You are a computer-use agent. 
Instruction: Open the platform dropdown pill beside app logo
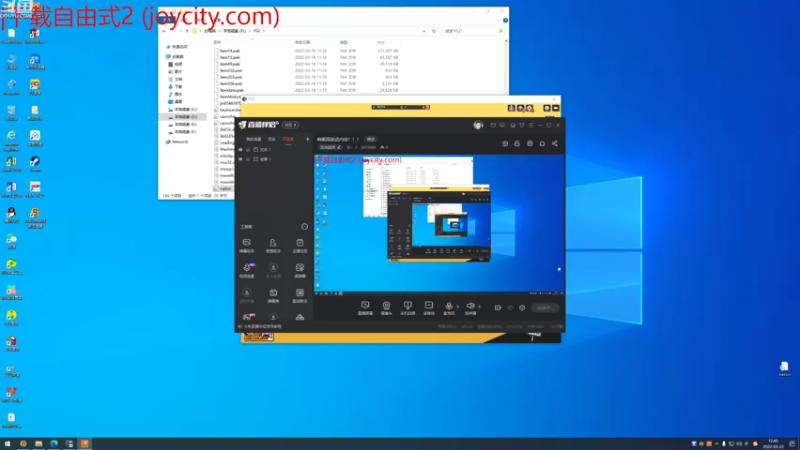[x=290, y=125]
